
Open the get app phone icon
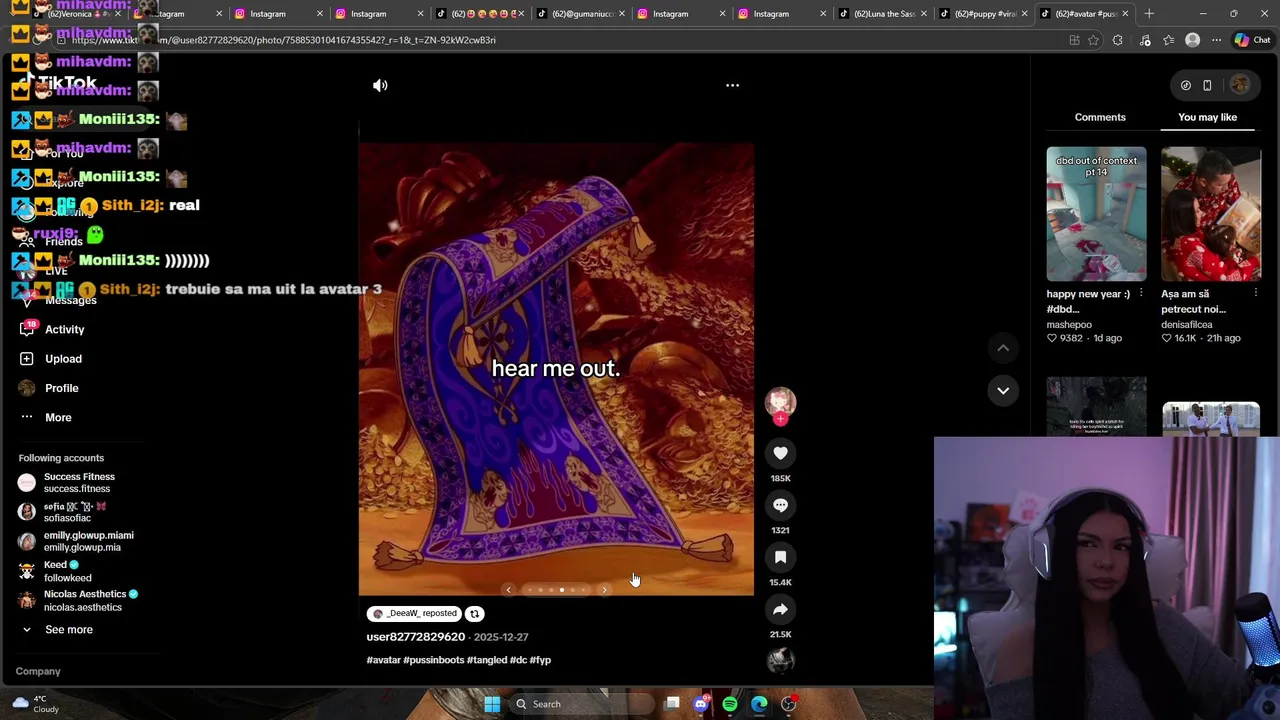[1207, 86]
